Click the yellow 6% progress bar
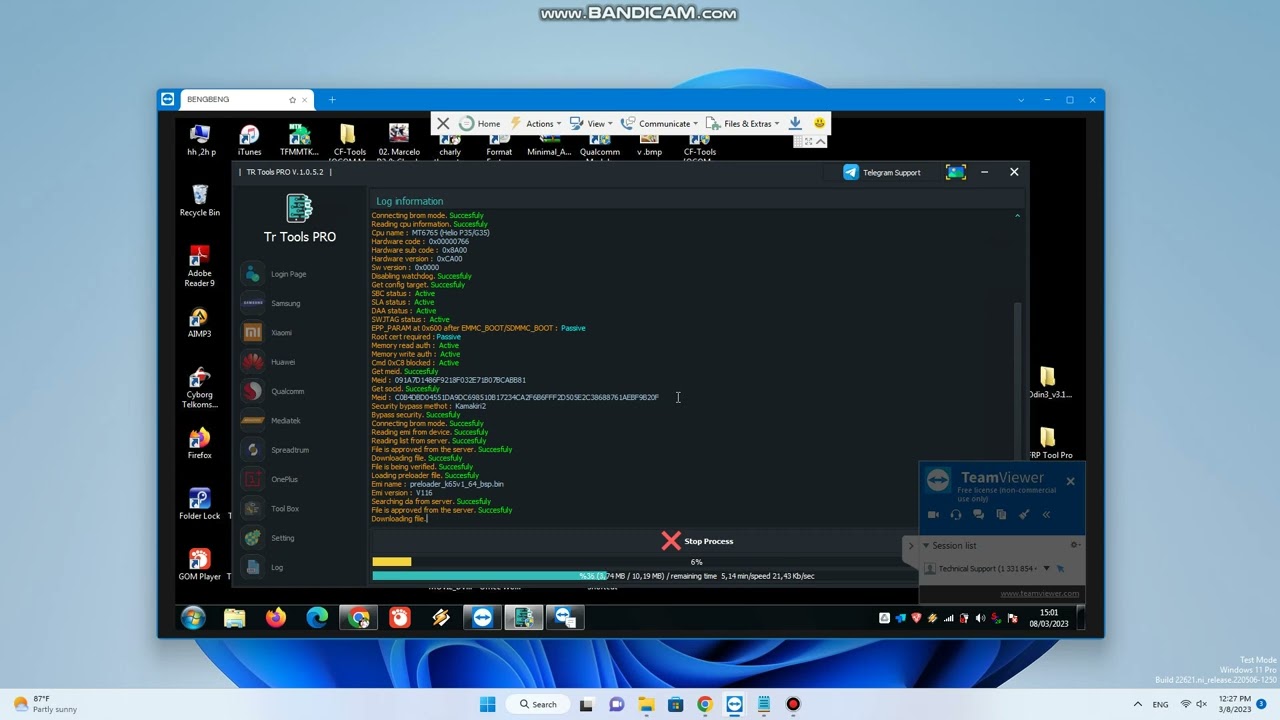The height and width of the screenshot is (720, 1280). [391, 562]
